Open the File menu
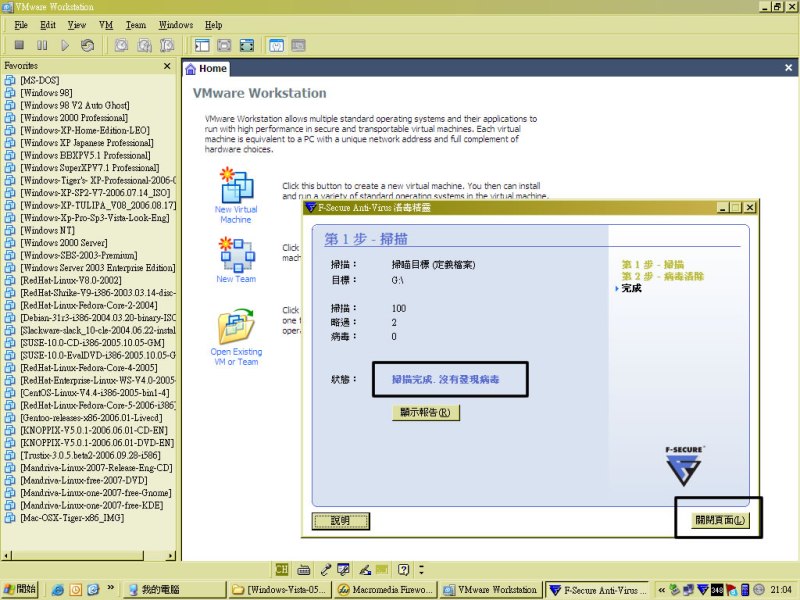Image resolution: width=800 pixels, height=600 pixels. click(21, 25)
